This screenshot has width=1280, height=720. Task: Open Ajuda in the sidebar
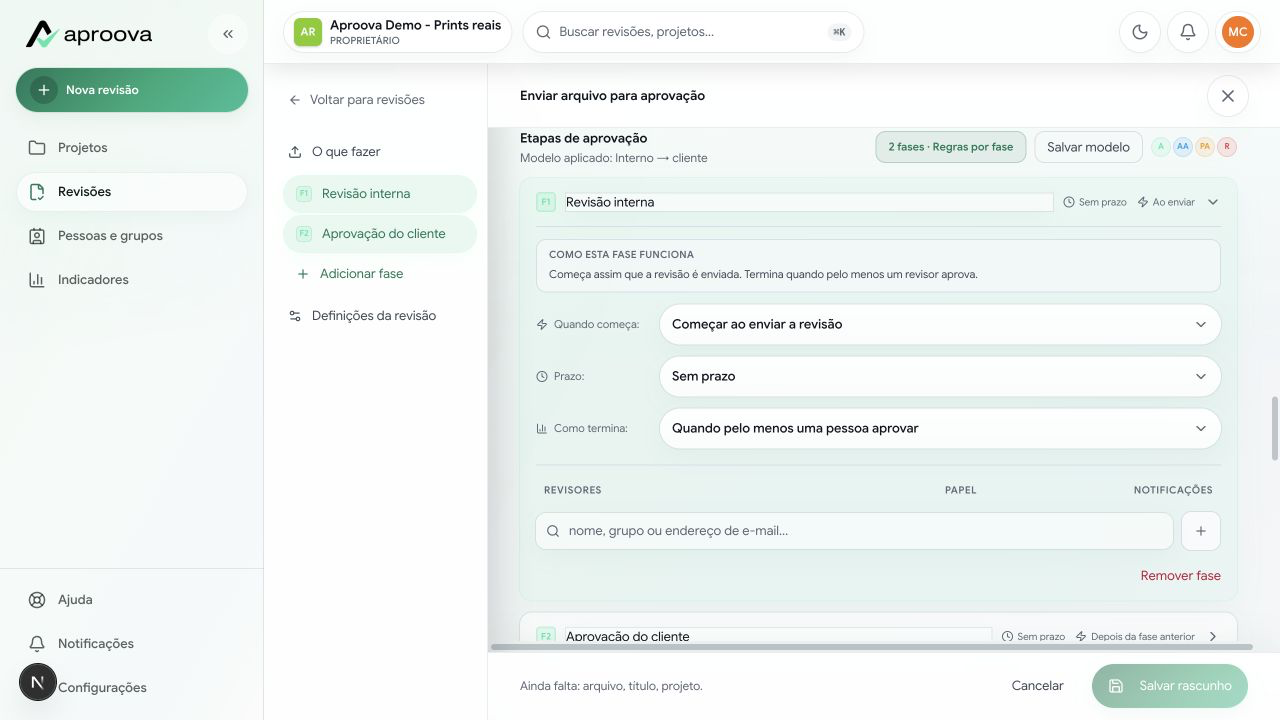pos(132,600)
